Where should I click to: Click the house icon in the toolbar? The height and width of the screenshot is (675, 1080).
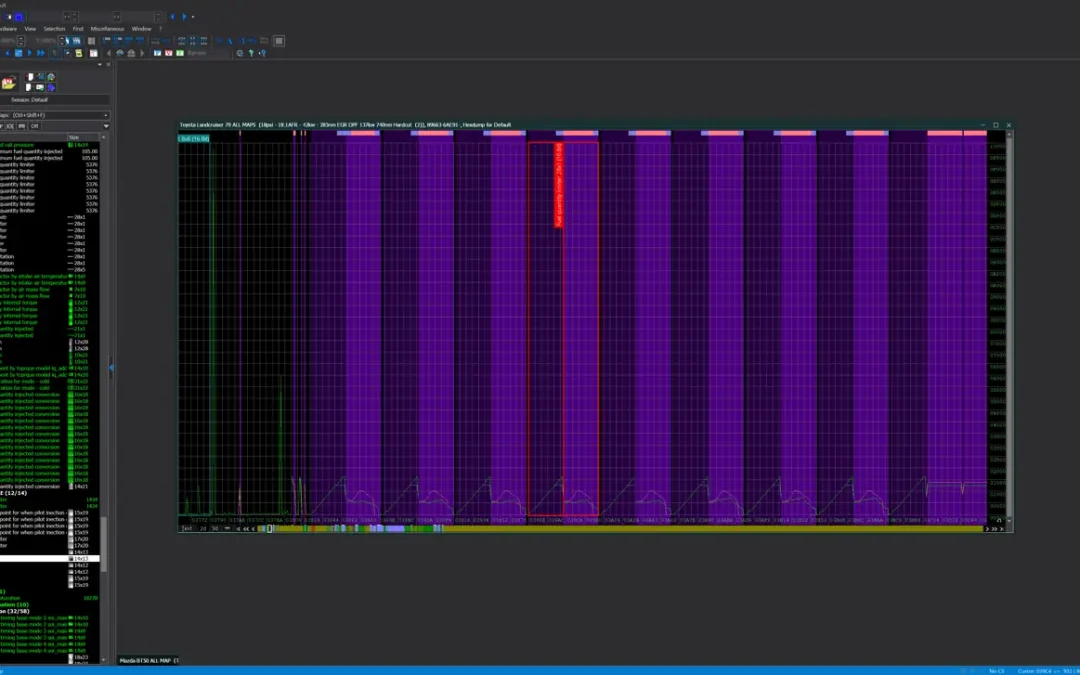(131, 53)
